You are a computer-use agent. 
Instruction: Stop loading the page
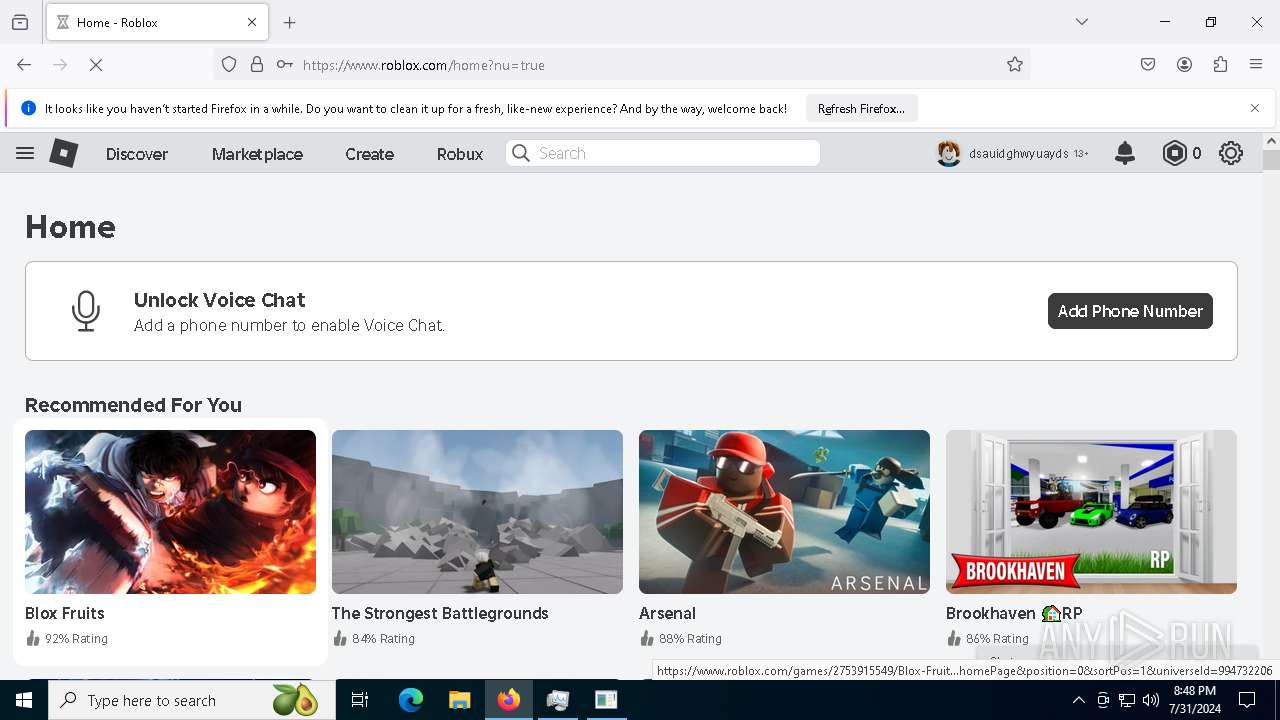click(96, 65)
